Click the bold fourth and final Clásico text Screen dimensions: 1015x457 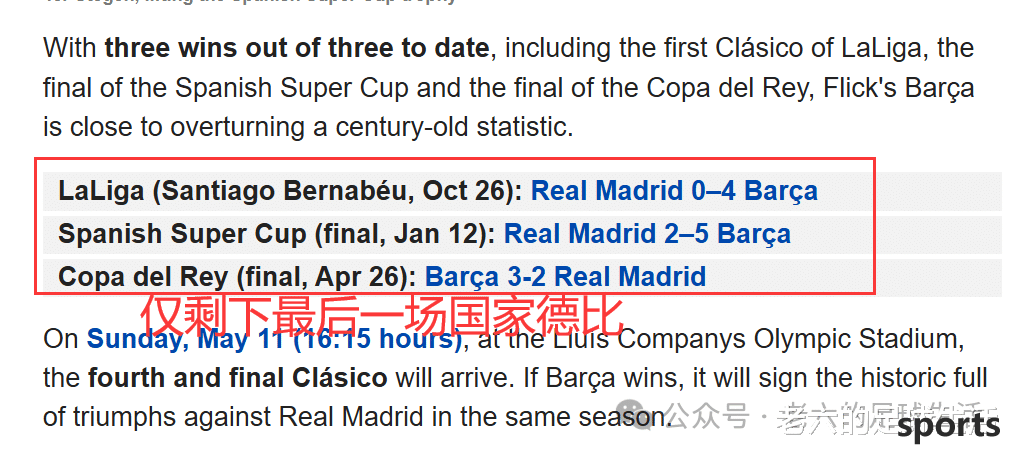click(x=238, y=378)
